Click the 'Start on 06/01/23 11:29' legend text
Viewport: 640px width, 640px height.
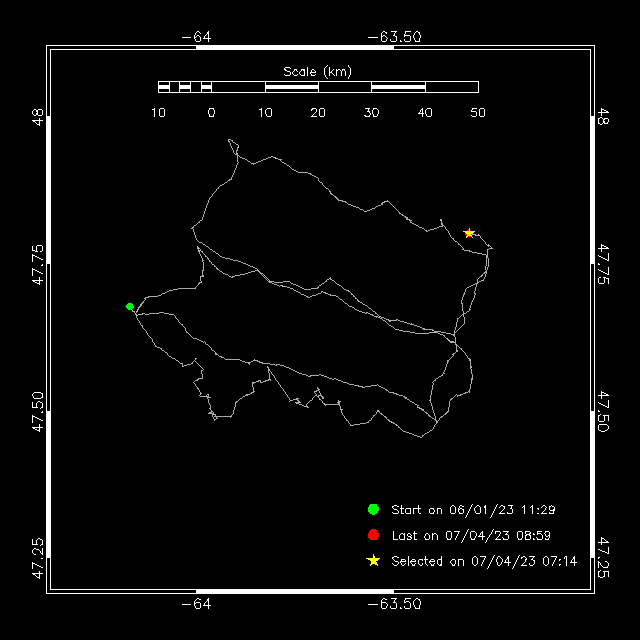tap(473, 510)
